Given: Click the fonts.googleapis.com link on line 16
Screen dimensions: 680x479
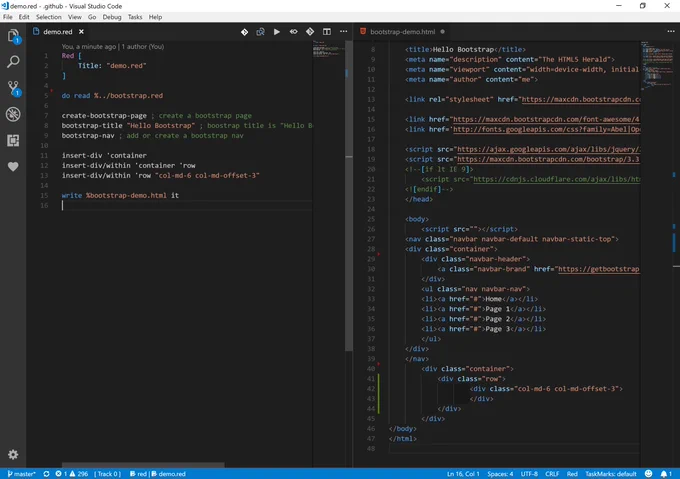Looking at the screenshot, I should click(546, 129).
